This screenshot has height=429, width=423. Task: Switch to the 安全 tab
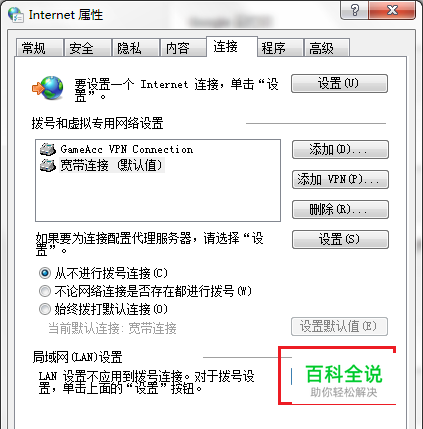click(88, 48)
